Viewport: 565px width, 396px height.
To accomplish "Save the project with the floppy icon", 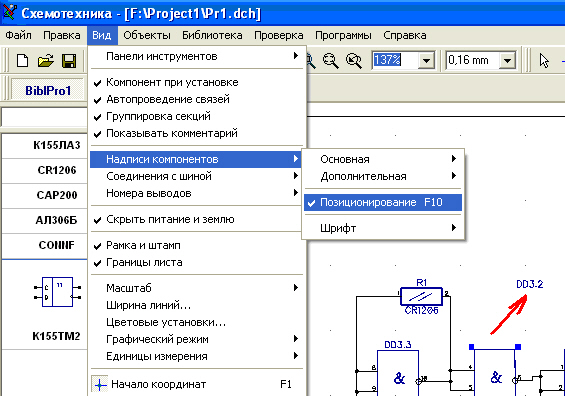I will tap(69, 61).
